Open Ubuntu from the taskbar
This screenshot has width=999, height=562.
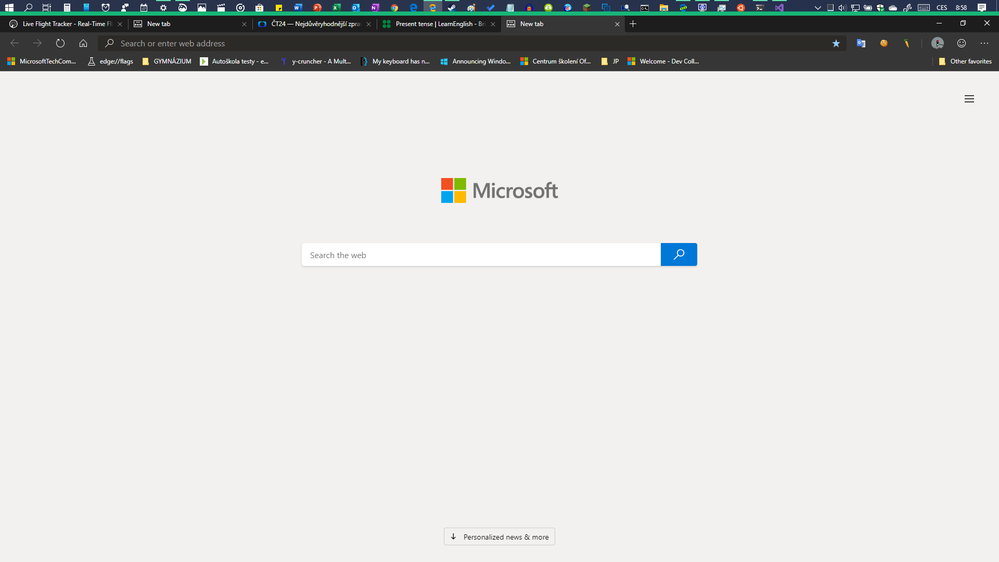(x=740, y=8)
